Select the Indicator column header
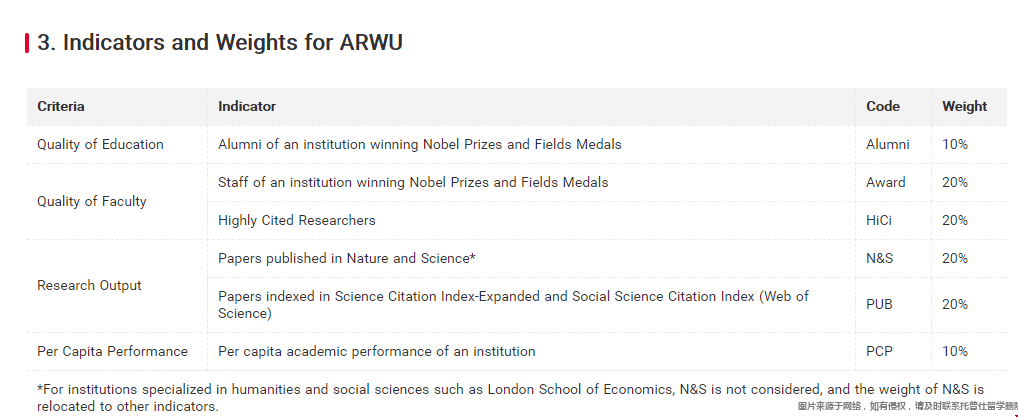 coord(247,106)
